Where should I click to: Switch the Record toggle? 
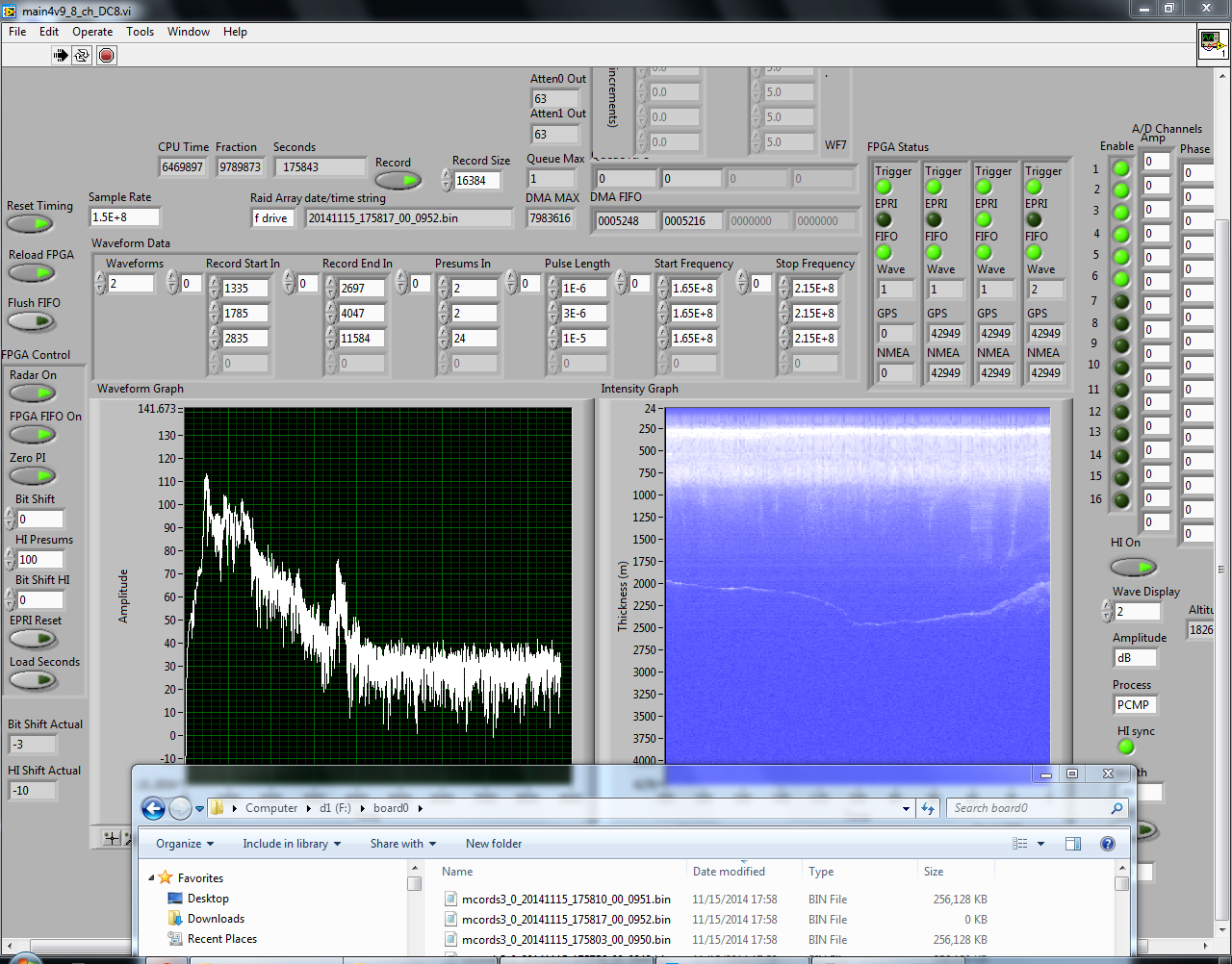coord(398,181)
